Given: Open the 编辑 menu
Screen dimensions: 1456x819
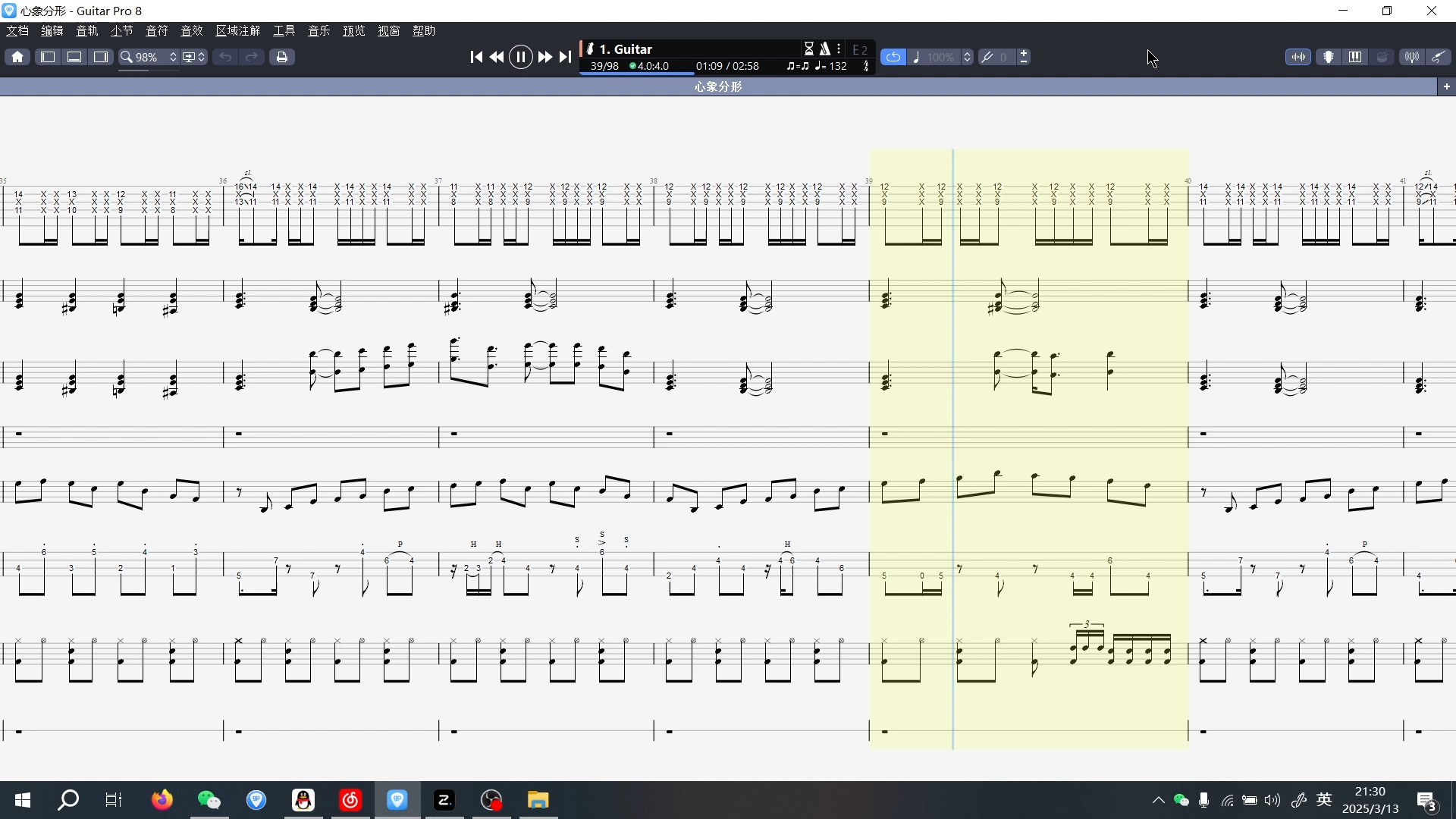Looking at the screenshot, I should click(52, 31).
